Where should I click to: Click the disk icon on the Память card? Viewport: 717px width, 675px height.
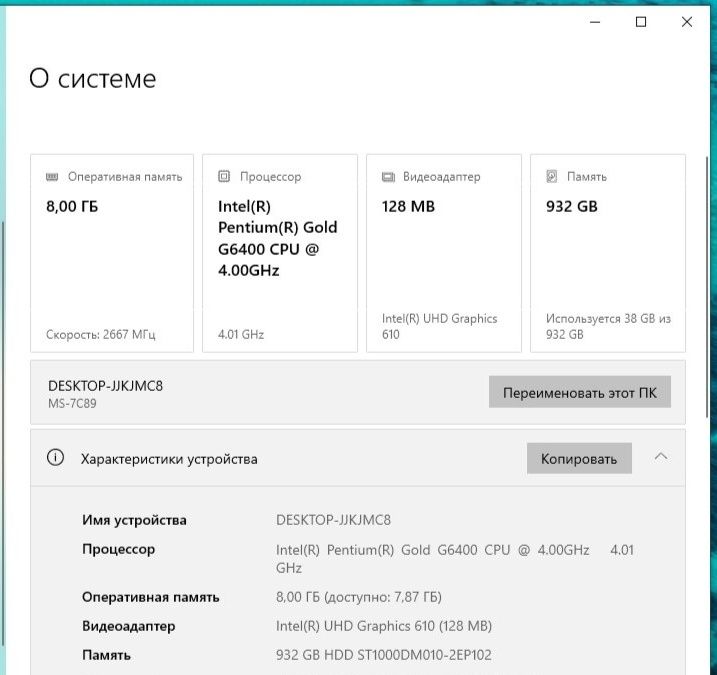(x=552, y=176)
